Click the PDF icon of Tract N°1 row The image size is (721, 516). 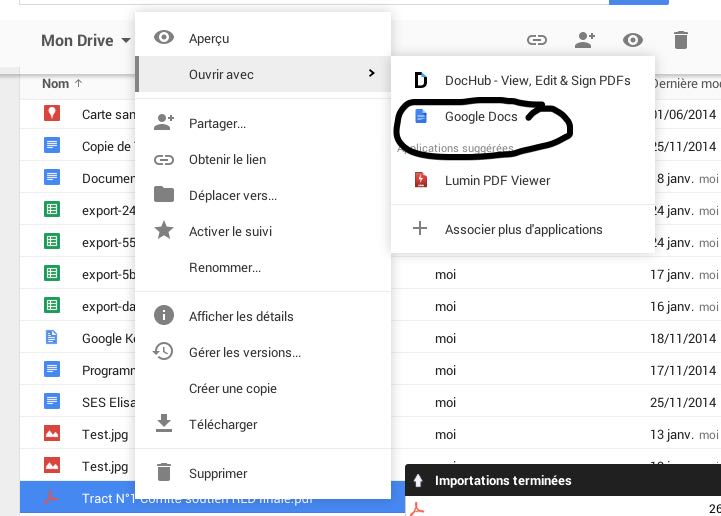click(51, 497)
